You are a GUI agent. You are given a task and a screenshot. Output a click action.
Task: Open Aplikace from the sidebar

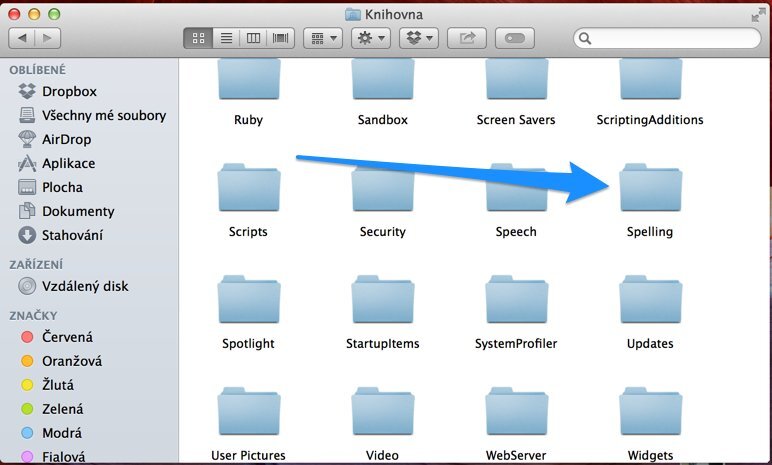click(68, 163)
